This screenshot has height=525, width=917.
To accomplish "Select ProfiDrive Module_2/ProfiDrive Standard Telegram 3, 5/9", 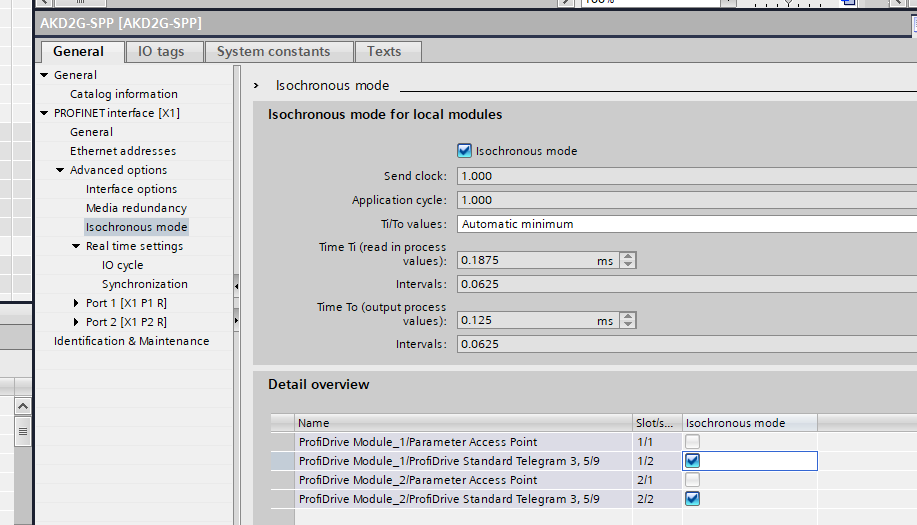I will [x=463, y=499].
